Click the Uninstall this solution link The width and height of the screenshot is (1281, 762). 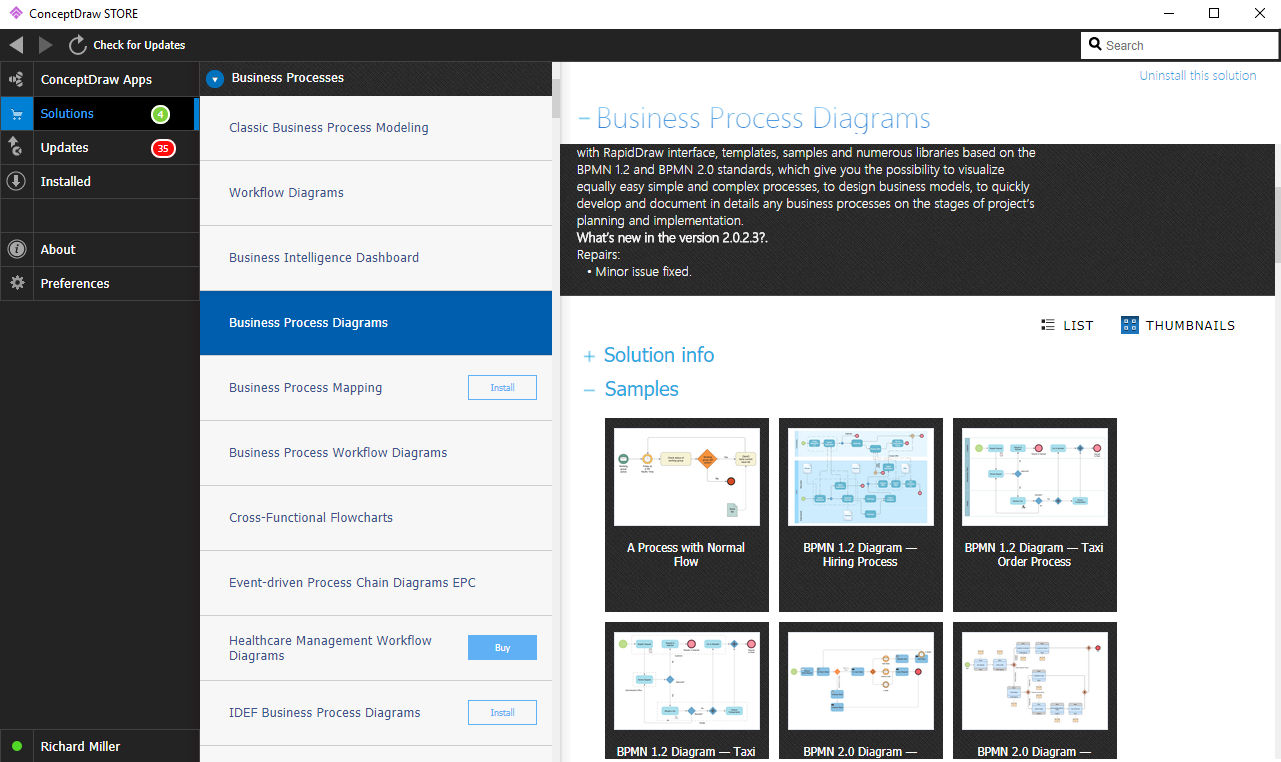coord(1198,76)
